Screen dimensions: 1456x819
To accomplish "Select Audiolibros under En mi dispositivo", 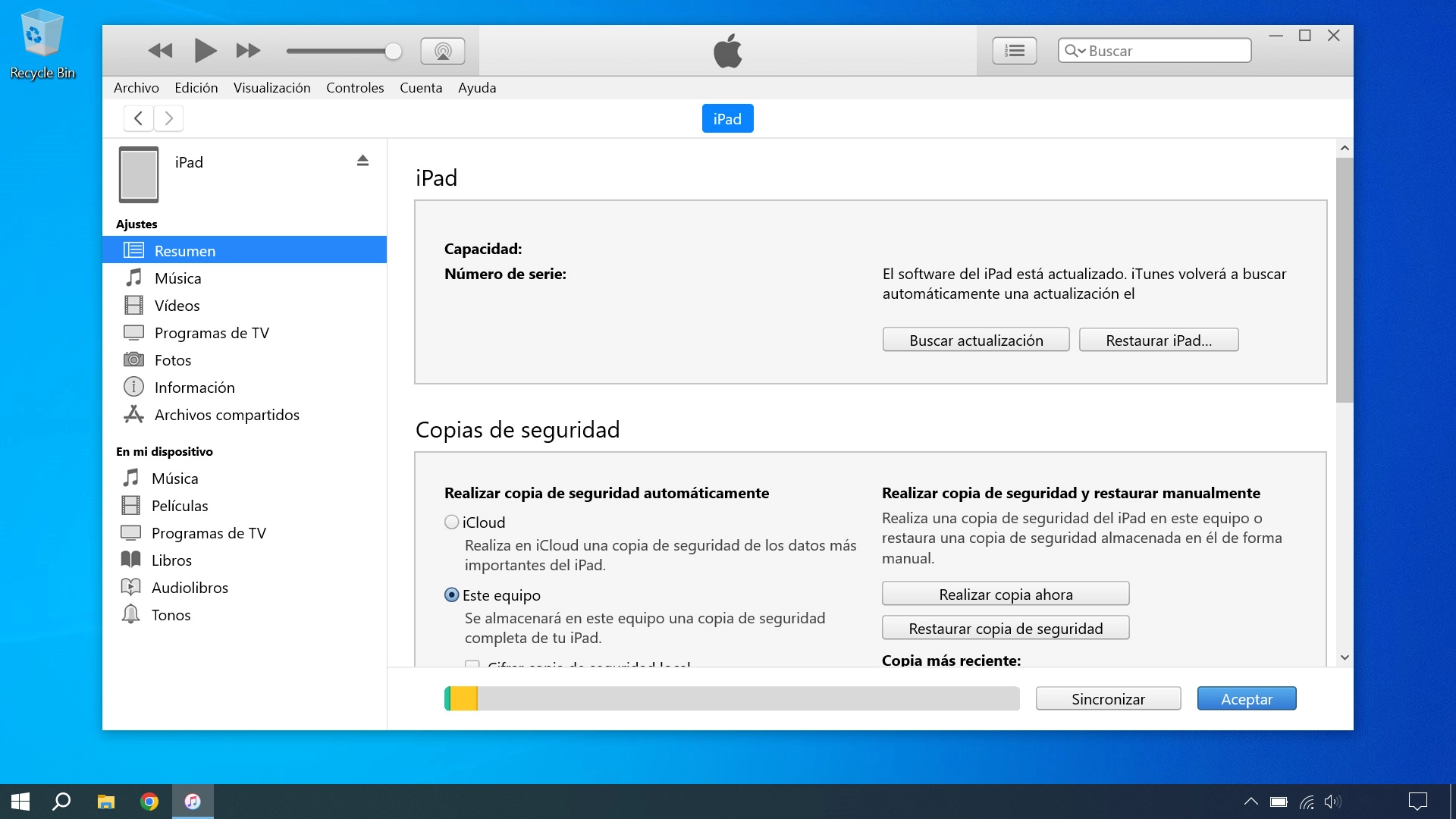I will [190, 587].
